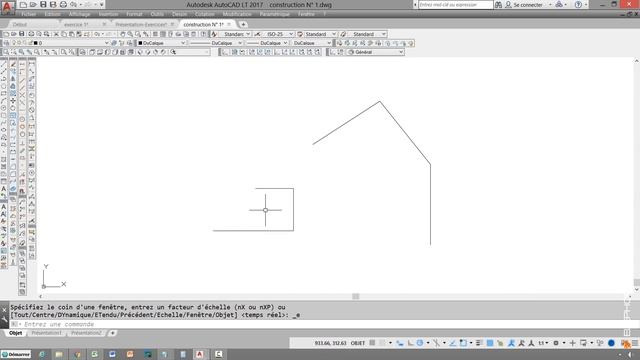Click the layer 0 color swatch in layer list
Image resolution: width=640 pixels, height=360 pixels.
pos(36,43)
